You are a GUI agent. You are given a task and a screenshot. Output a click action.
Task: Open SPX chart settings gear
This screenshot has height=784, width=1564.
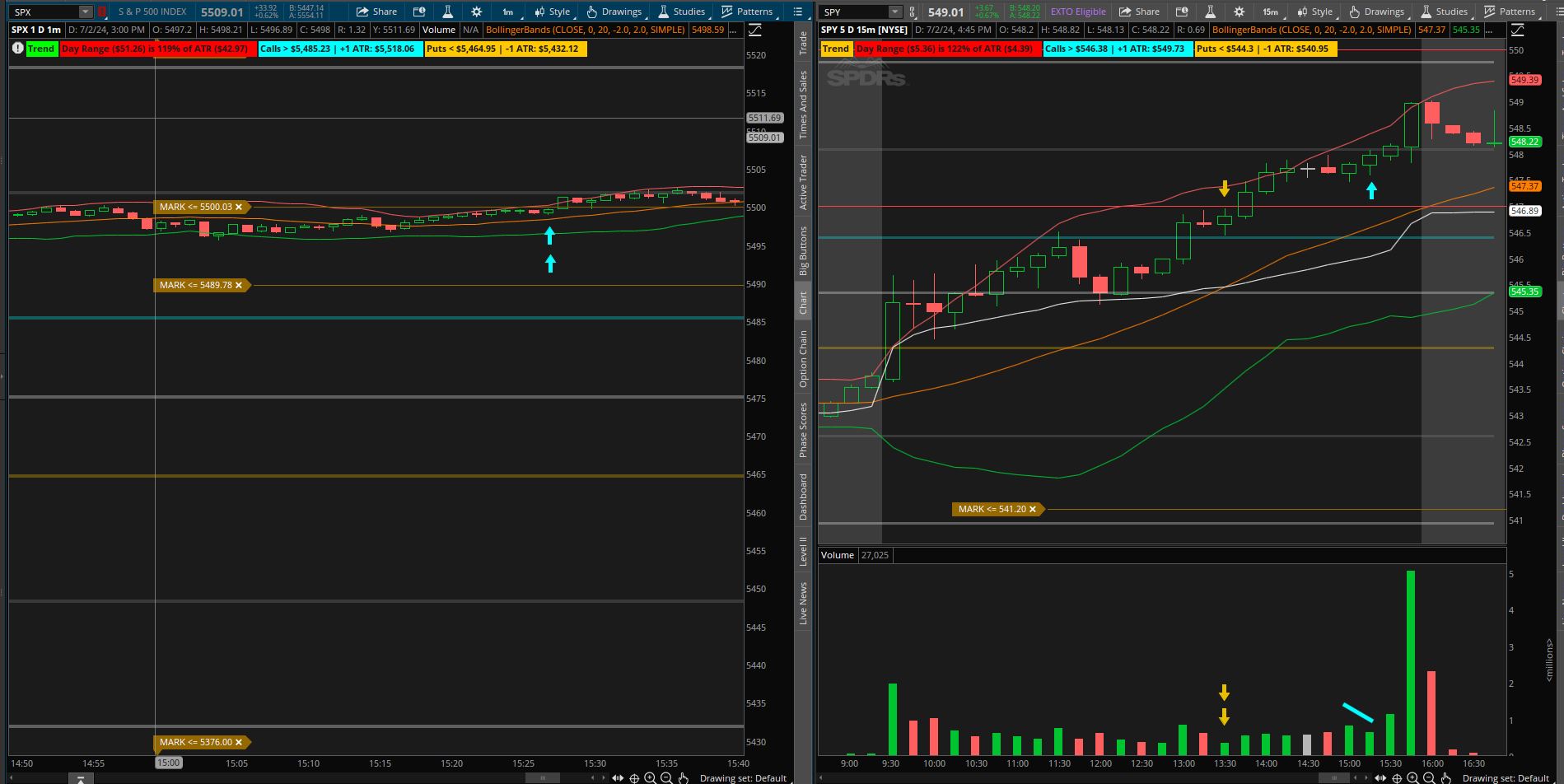pyautogui.click(x=476, y=12)
